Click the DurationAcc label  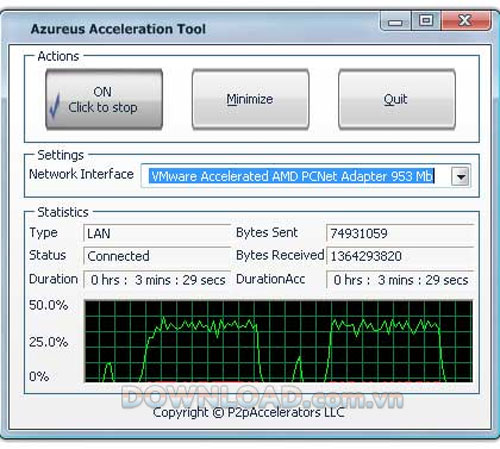[270, 279]
